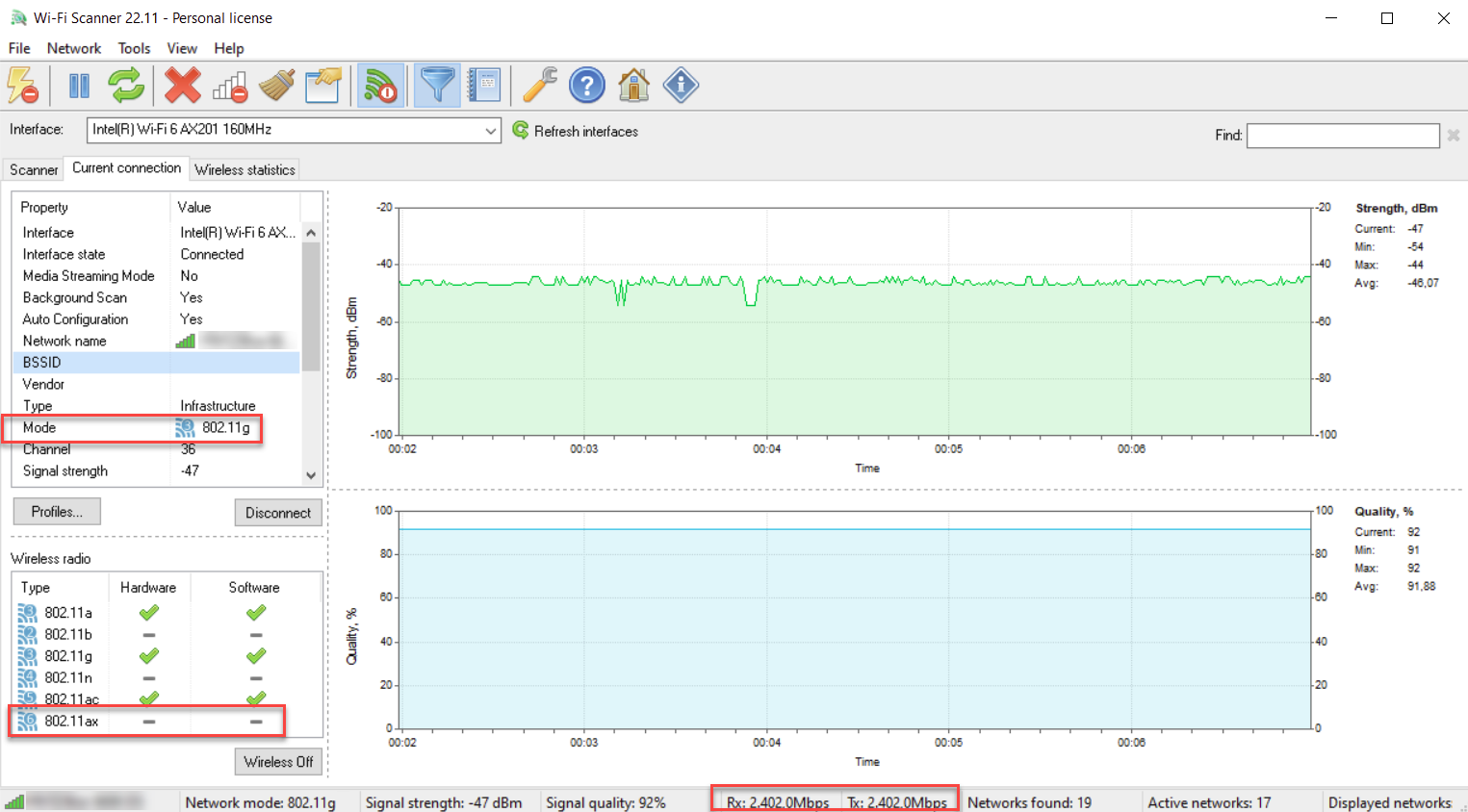1468x812 pixels.
Task: Click the green refresh arrows icon
Action: [126, 87]
